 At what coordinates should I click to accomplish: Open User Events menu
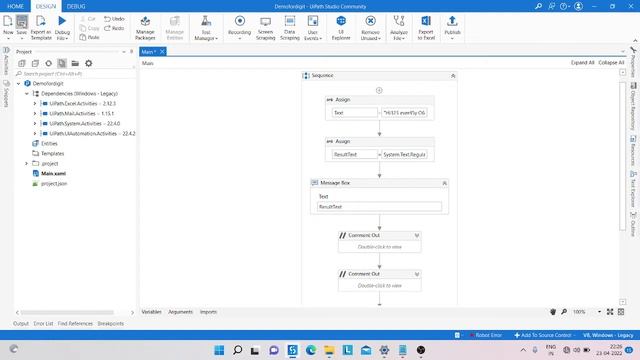(x=313, y=27)
